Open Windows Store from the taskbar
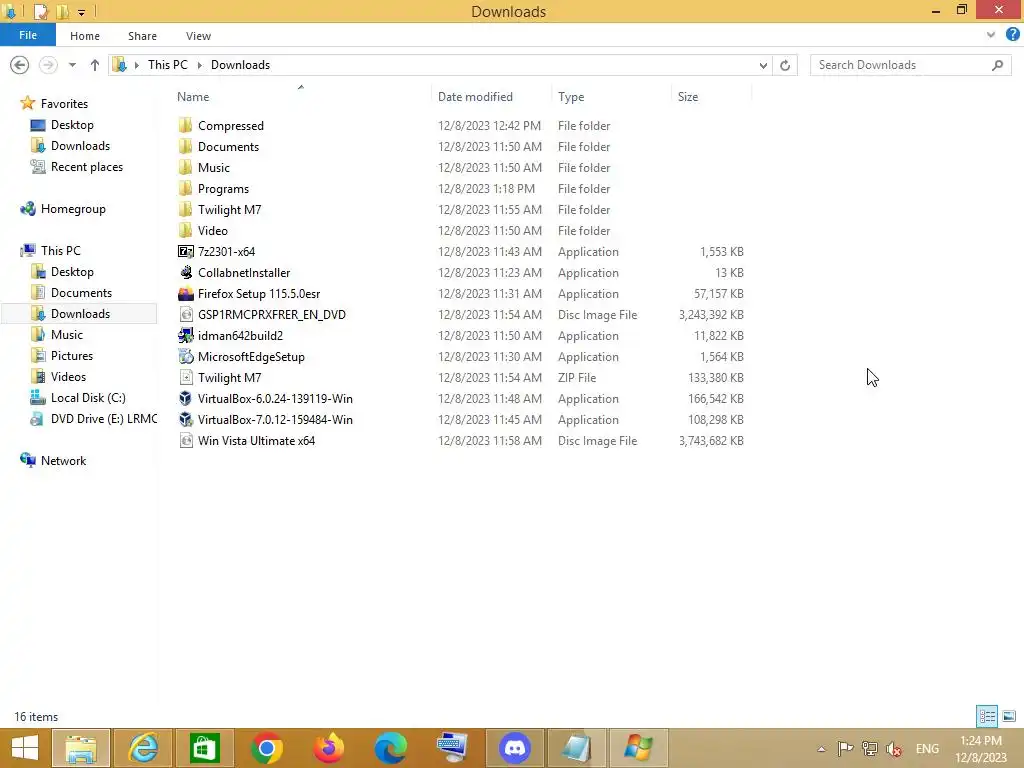The image size is (1024, 768). click(x=204, y=748)
